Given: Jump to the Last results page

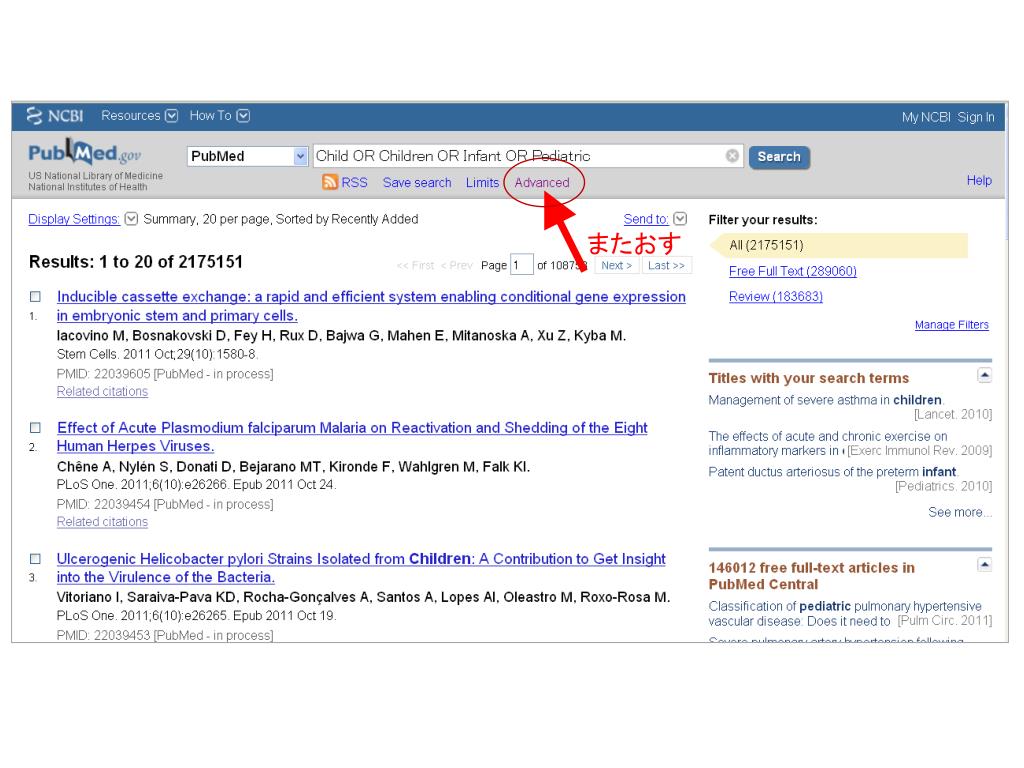Looking at the screenshot, I should pos(666,265).
